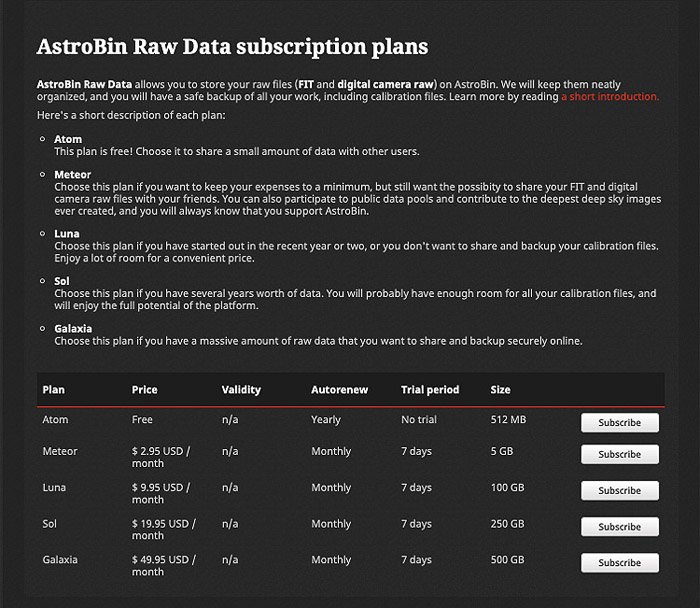
Task: Click the Plan column header
Action: (x=51, y=389)
